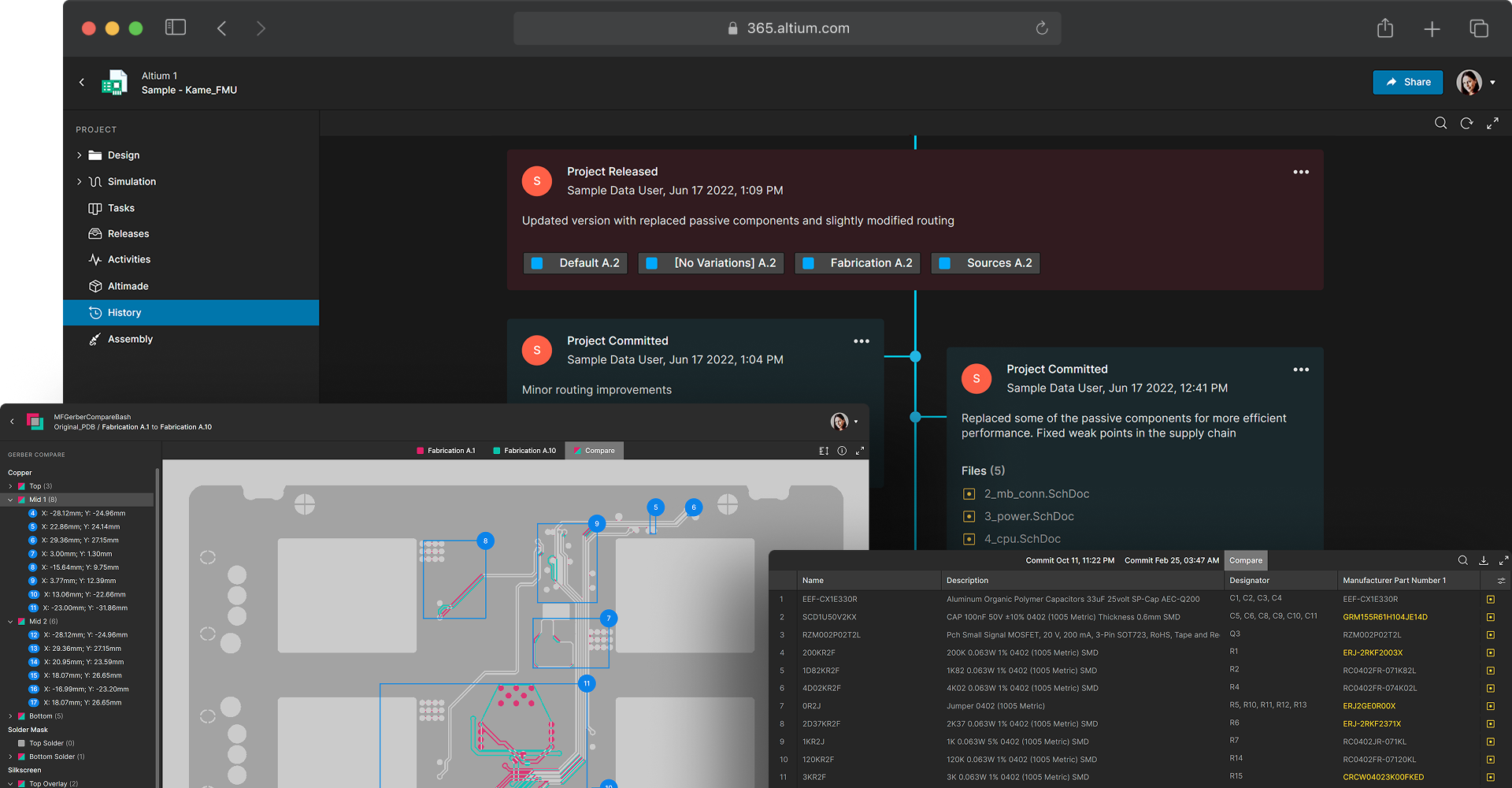Open the Releases section
1512x788 pixels.
coord(128,234)
